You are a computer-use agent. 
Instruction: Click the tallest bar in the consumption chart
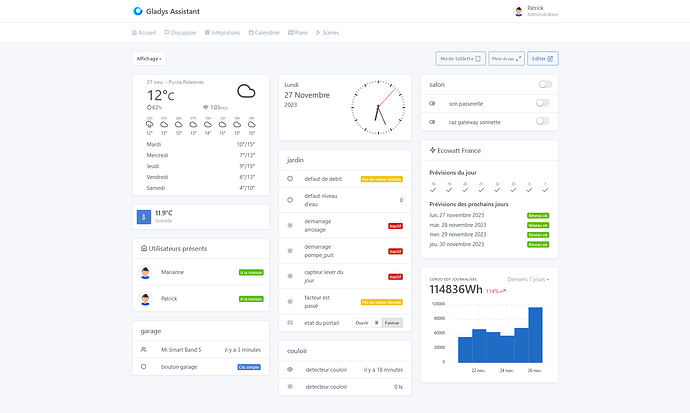coord(536,334)
